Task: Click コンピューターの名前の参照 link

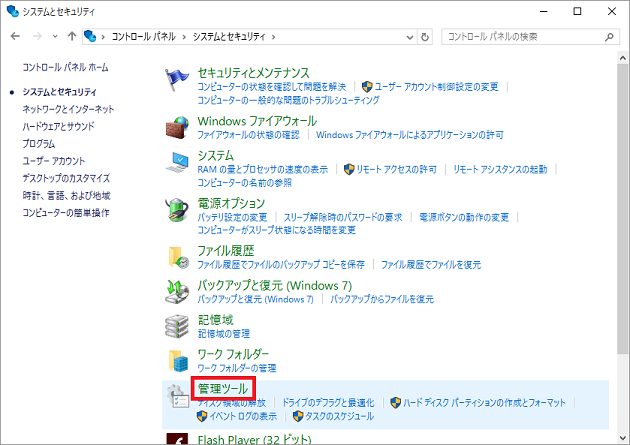Action: (245, 183)
